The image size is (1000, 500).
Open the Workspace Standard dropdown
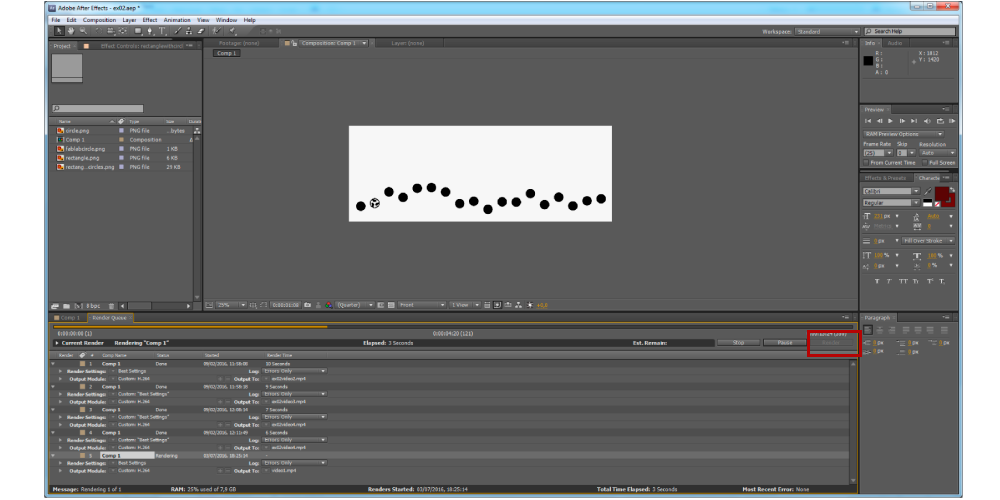(x=828, y=31)
